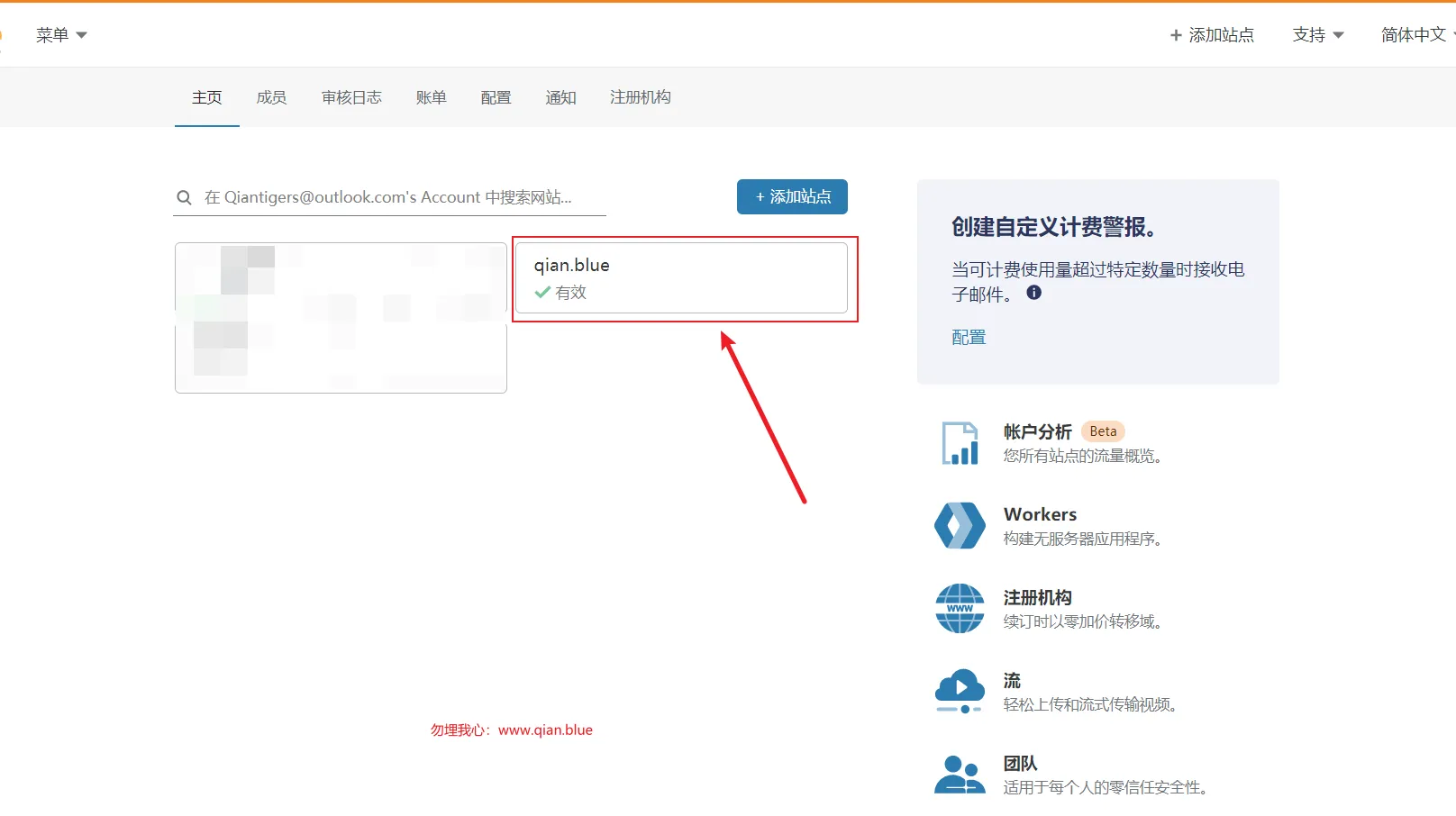Open the 简体中文 language selector
The height and width of the screenshot is (816, 1456).
pos(1417,35)
